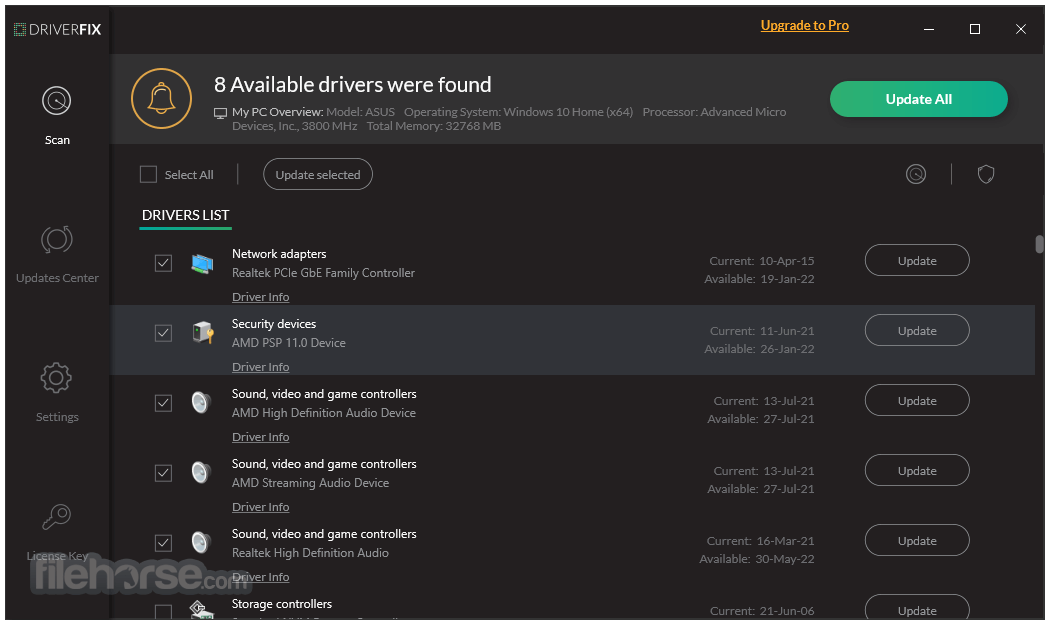Image resolution: width=1050 pixels, height=625 pixels.
Task: Click the 'My PC Overview:' label
Action: click(x=277, y=112)
